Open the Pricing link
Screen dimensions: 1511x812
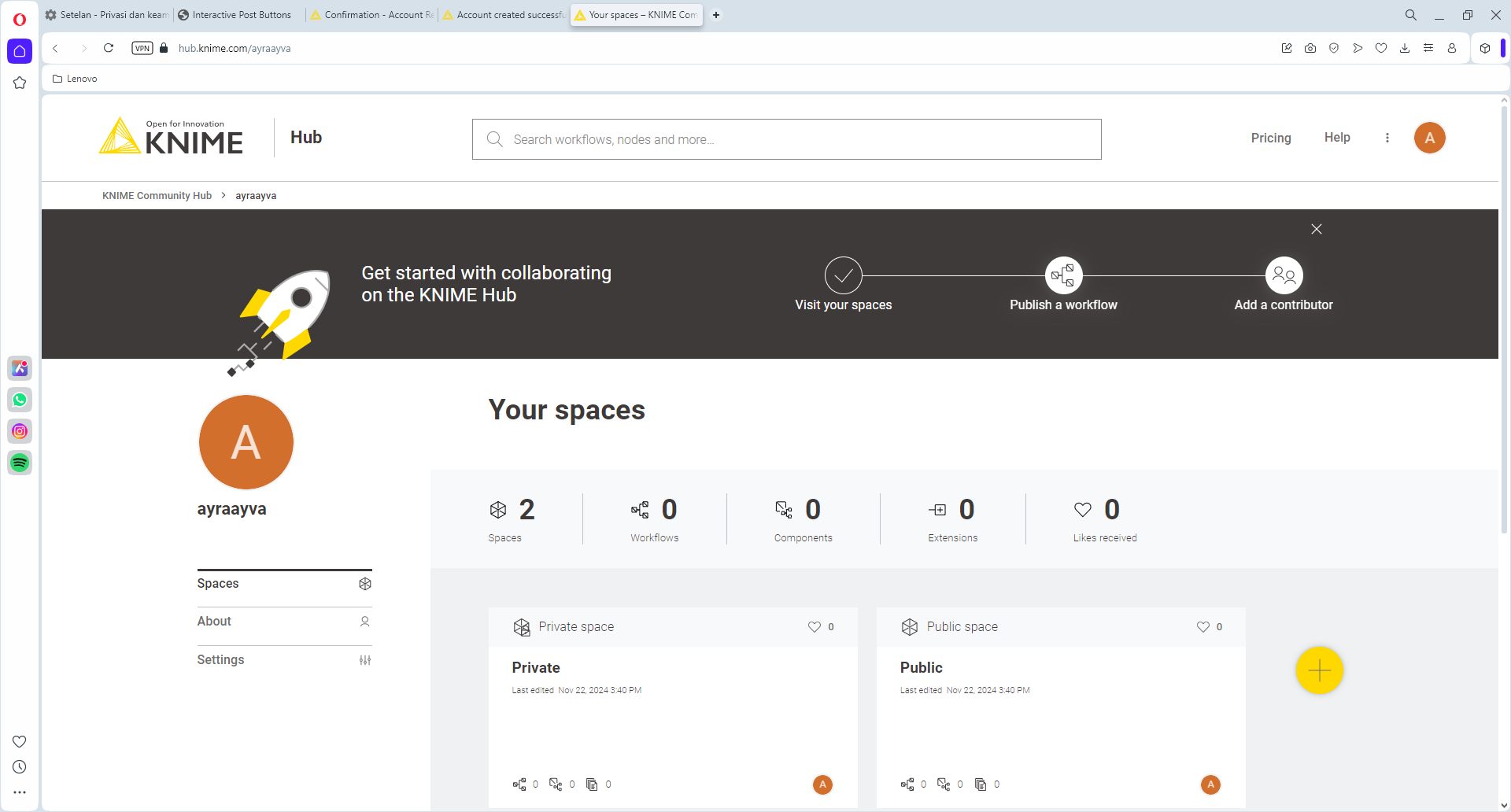point(1271,138)
